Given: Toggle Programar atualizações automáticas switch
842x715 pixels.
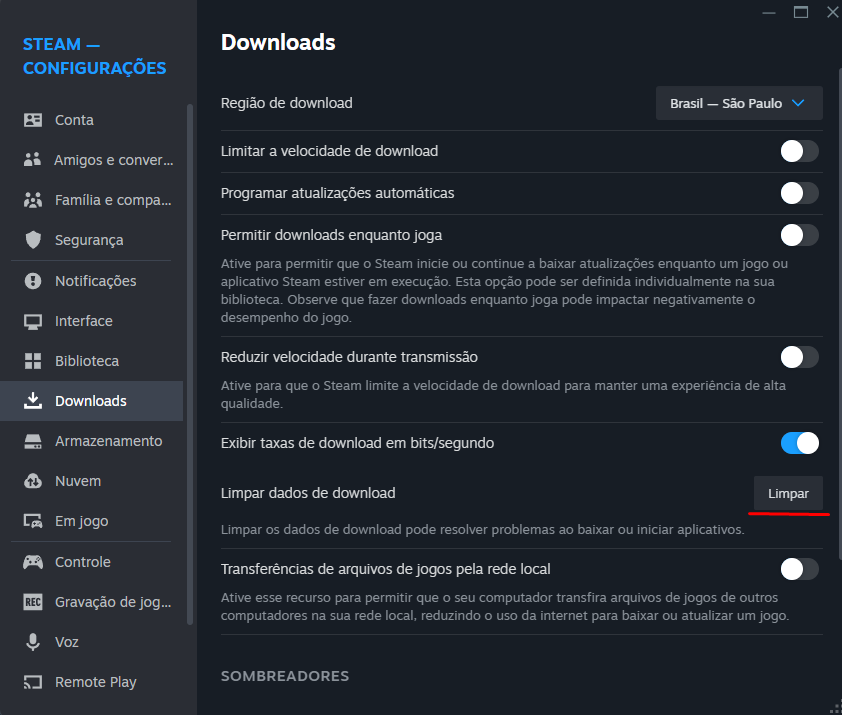Looking at the screenshot, I should click(800, 193).
